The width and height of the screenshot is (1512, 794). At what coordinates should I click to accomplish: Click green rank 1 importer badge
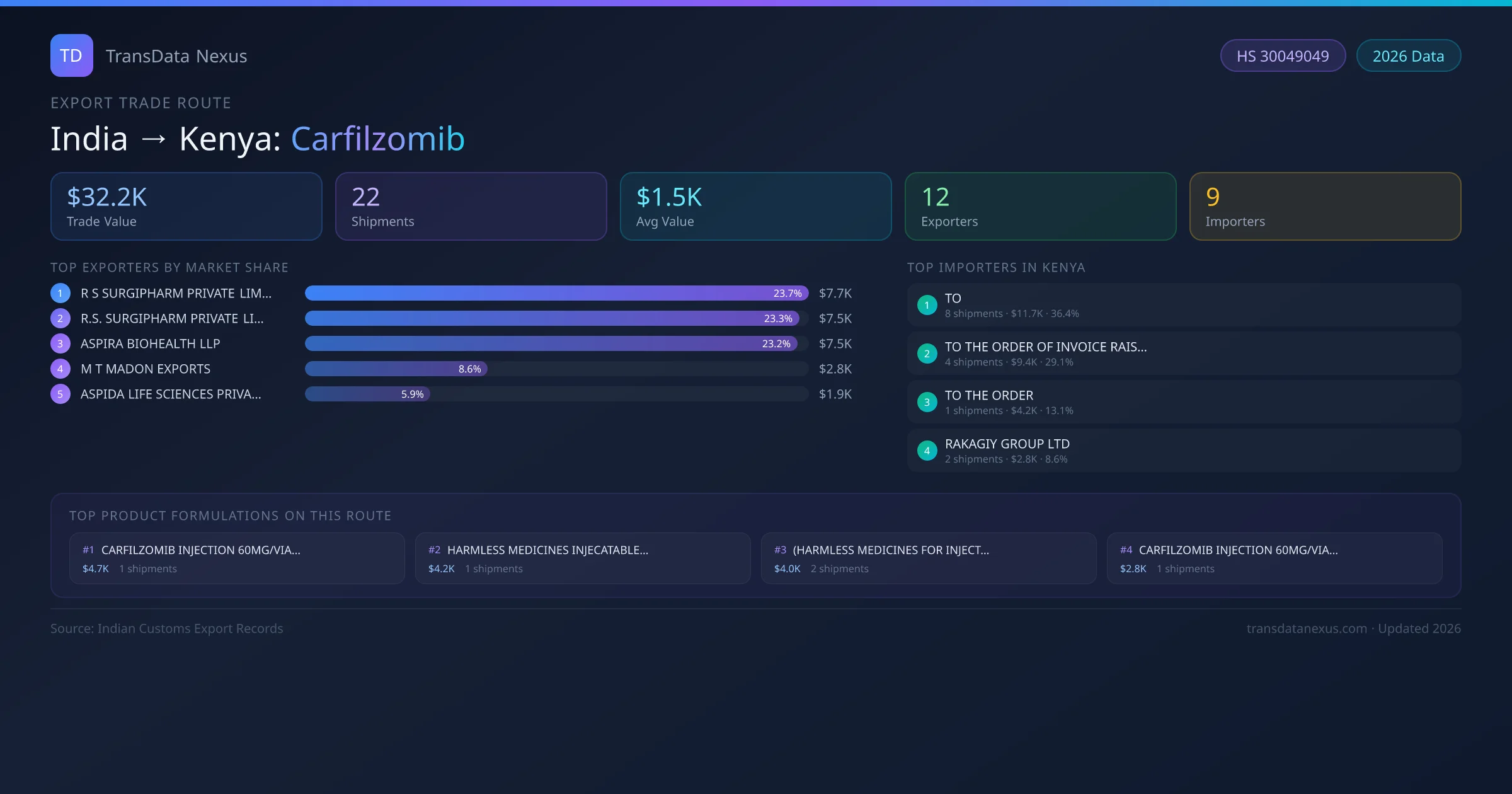click(927, 305)
